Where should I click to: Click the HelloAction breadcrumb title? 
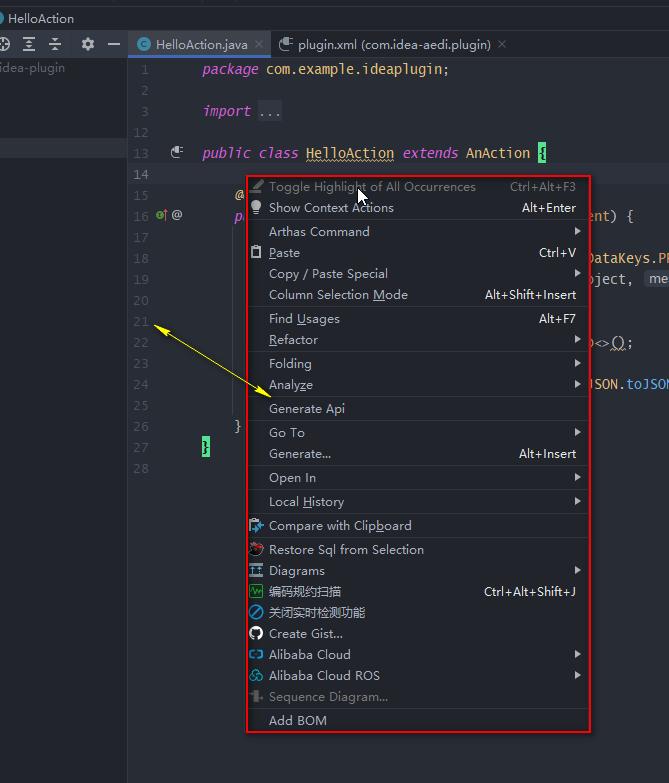41,18
